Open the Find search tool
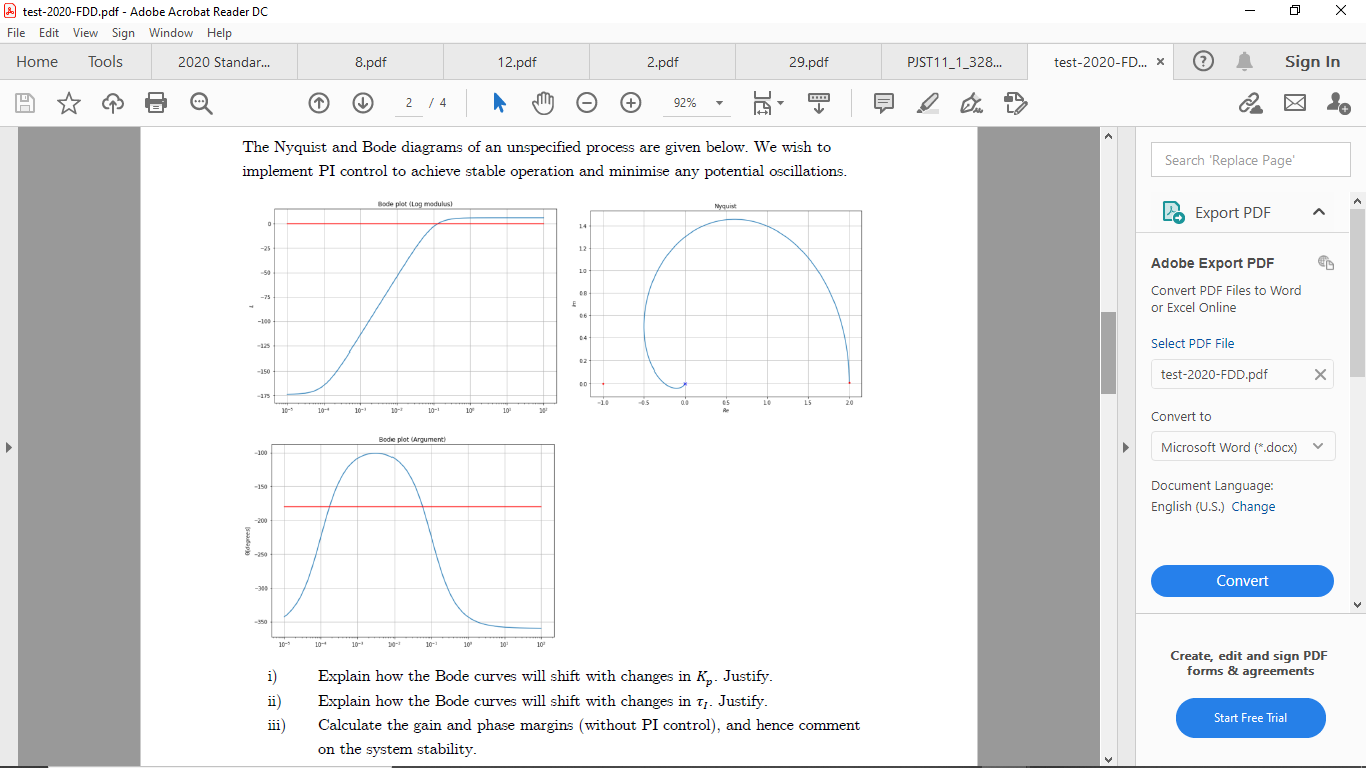The height and width of the screenshot is (768, 1366). pos(201,103)
